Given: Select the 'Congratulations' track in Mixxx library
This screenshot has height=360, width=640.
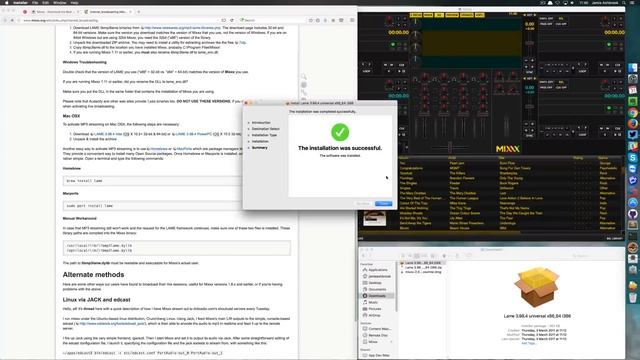Looking at the screenshot, I should (411, 168).
